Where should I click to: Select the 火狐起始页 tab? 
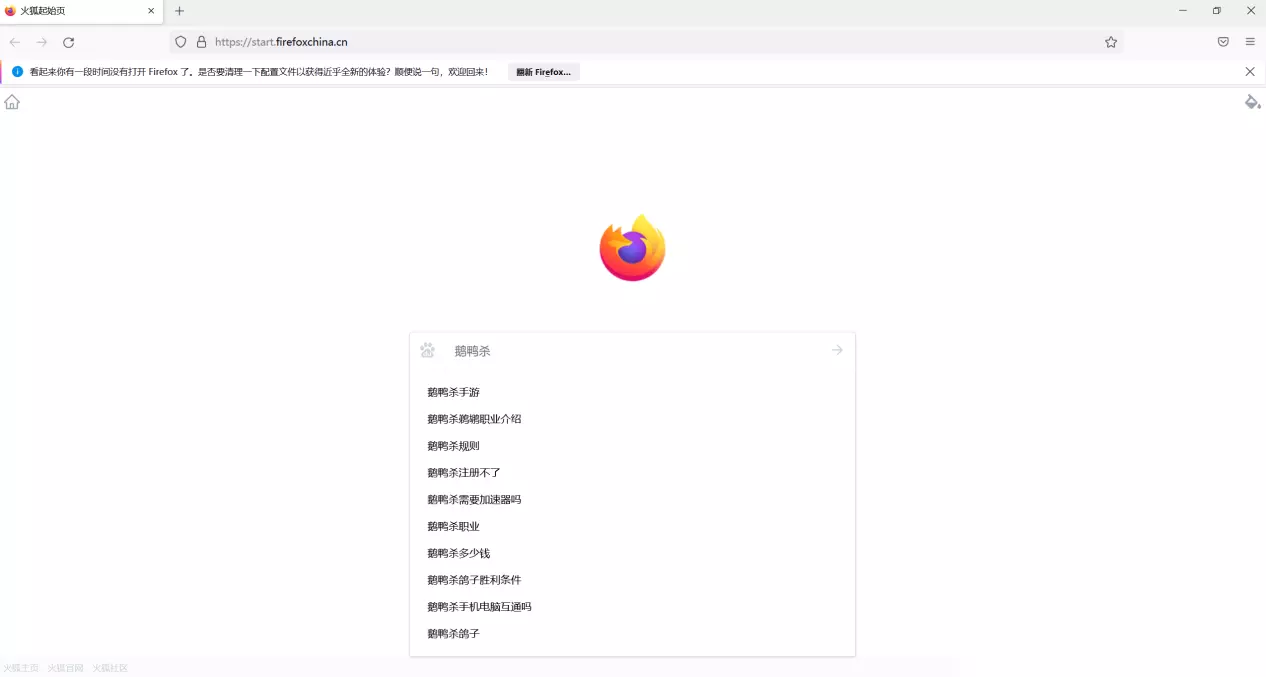click(81, 11)
